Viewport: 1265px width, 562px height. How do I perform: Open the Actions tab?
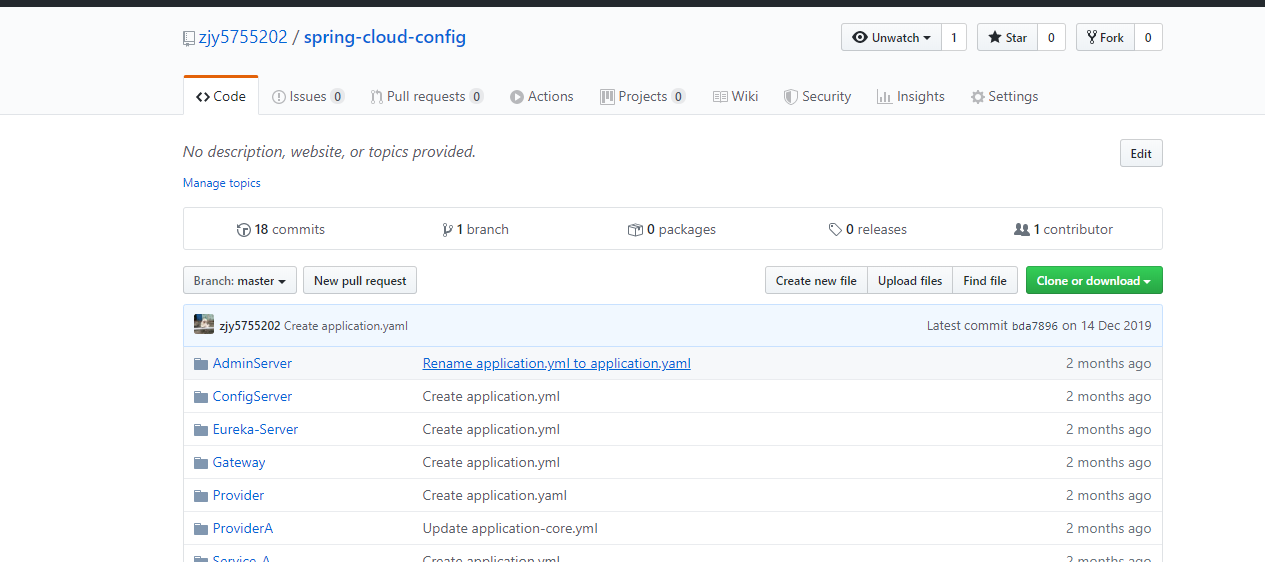(x=542, y=97)
